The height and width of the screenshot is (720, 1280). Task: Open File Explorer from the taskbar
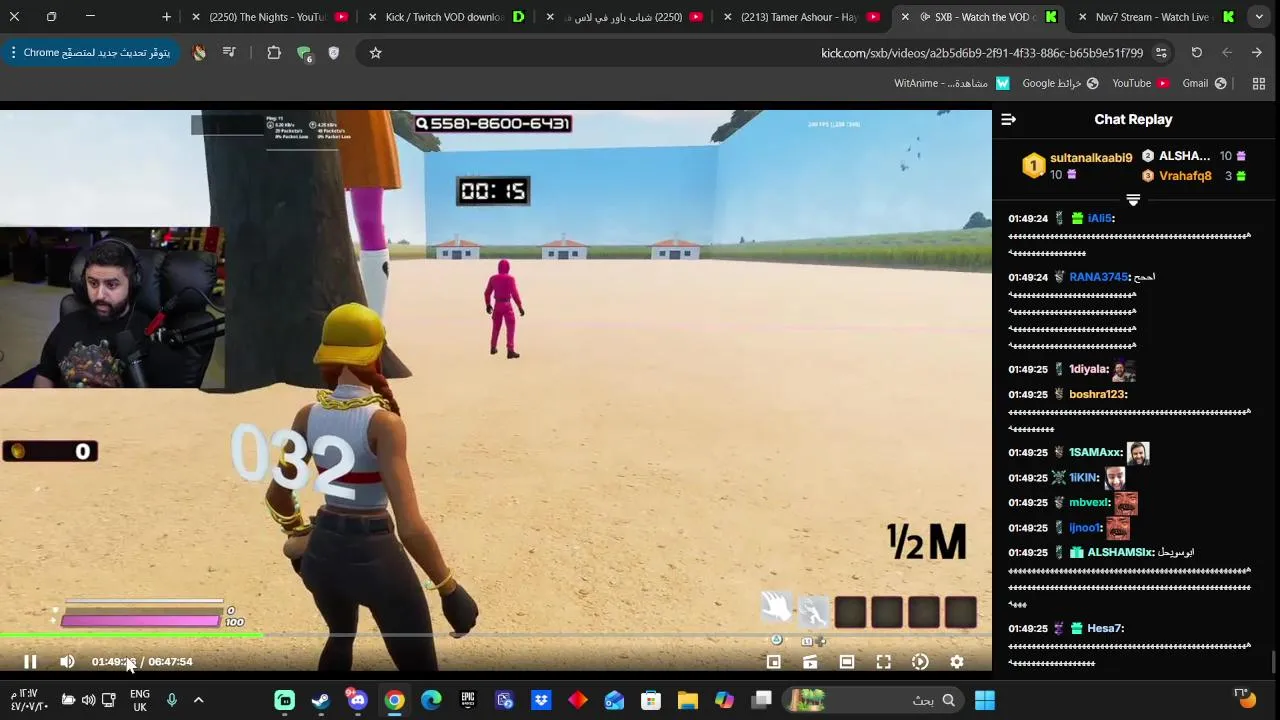coord(687,700)
